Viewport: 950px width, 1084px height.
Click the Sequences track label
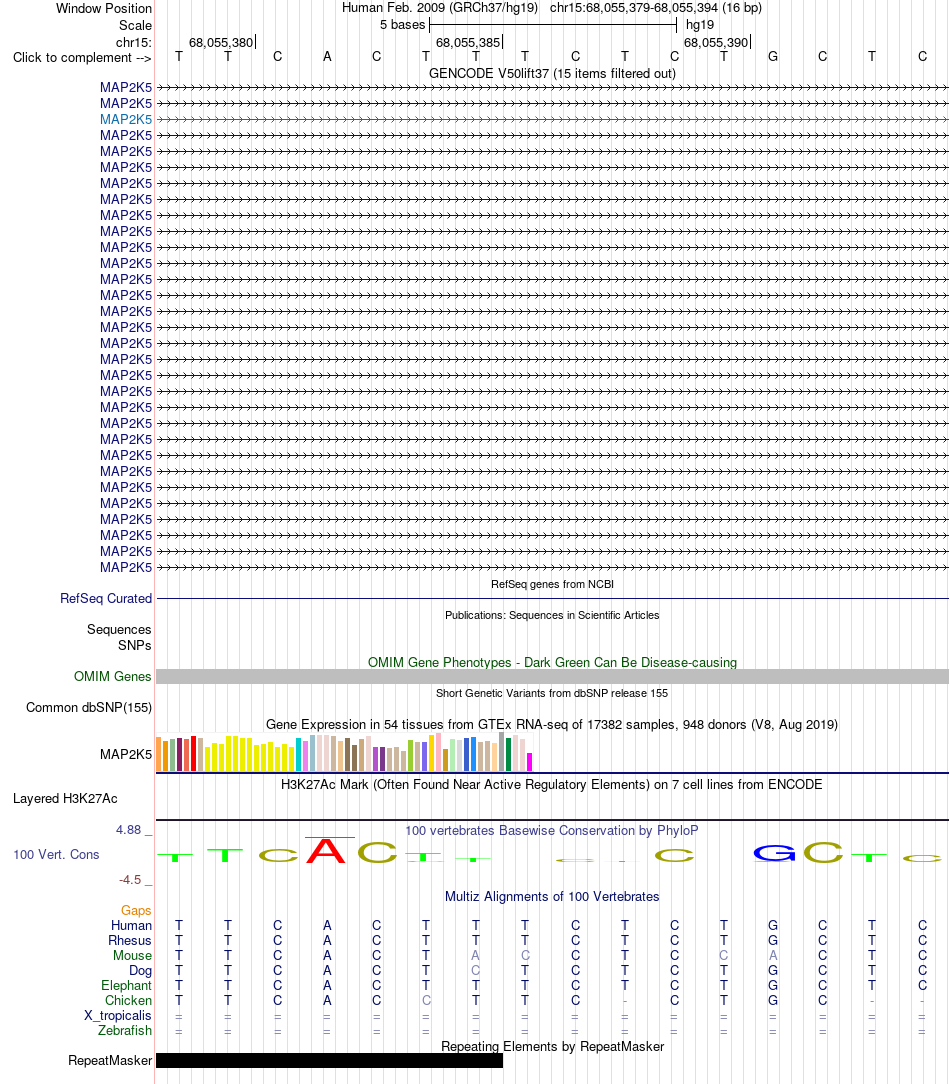(119, 630)
